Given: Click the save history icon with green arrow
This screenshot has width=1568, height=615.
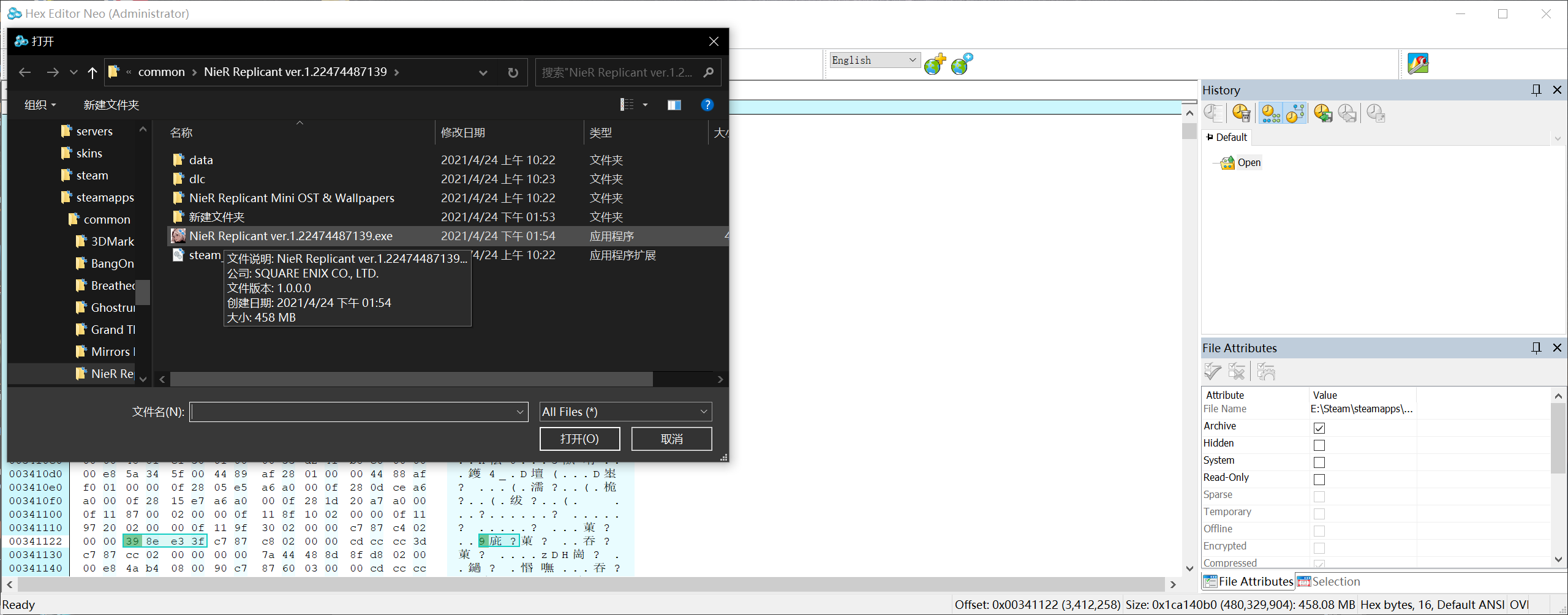Looking at the screenshot, I should click(x=1322, y=113).
